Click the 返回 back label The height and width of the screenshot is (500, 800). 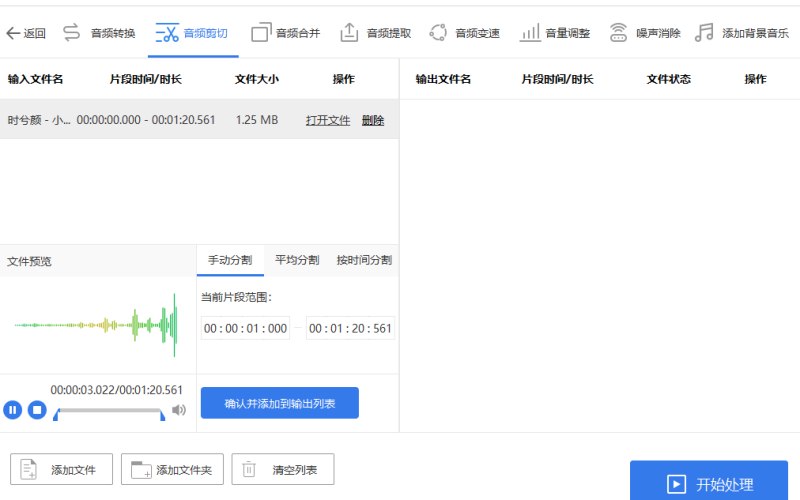pyautogui.click(x=35, y=33)
